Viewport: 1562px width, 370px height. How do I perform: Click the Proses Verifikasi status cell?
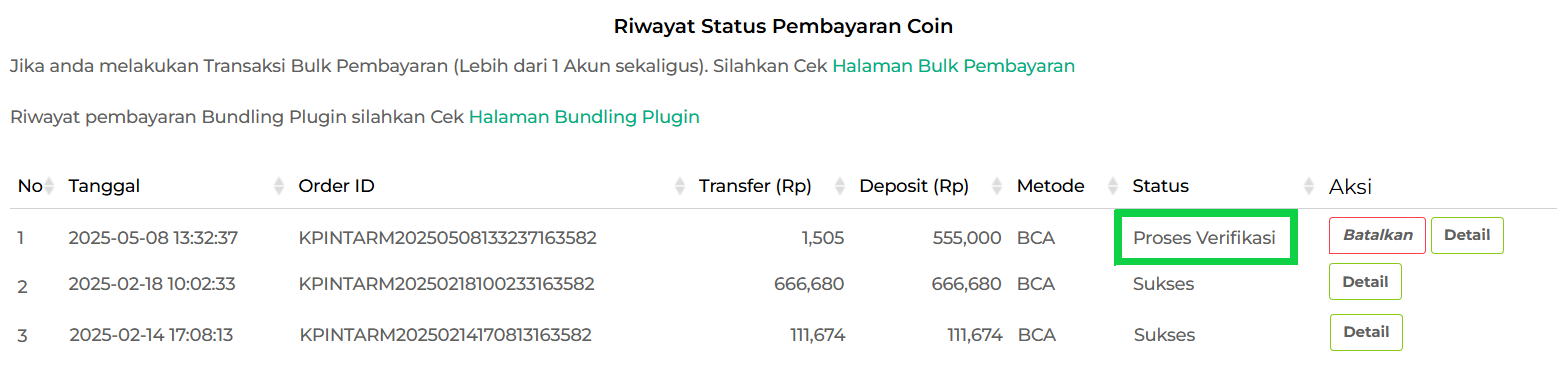(x=1205, y=238)
